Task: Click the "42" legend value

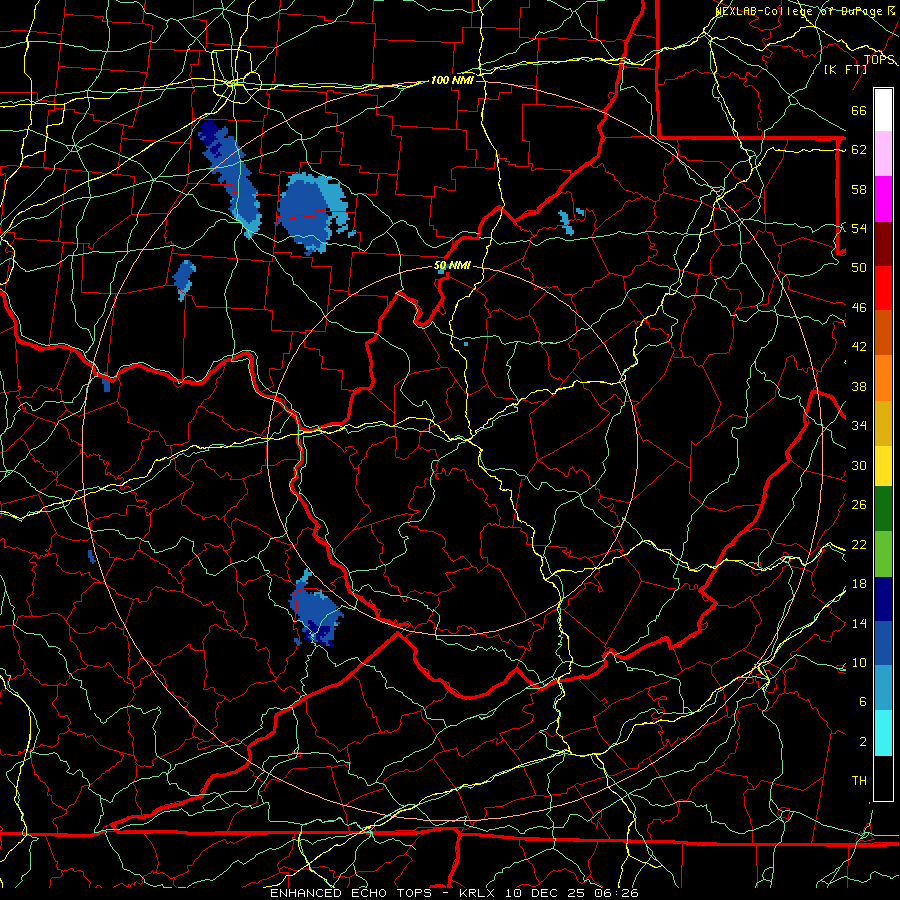Action: 859,347
